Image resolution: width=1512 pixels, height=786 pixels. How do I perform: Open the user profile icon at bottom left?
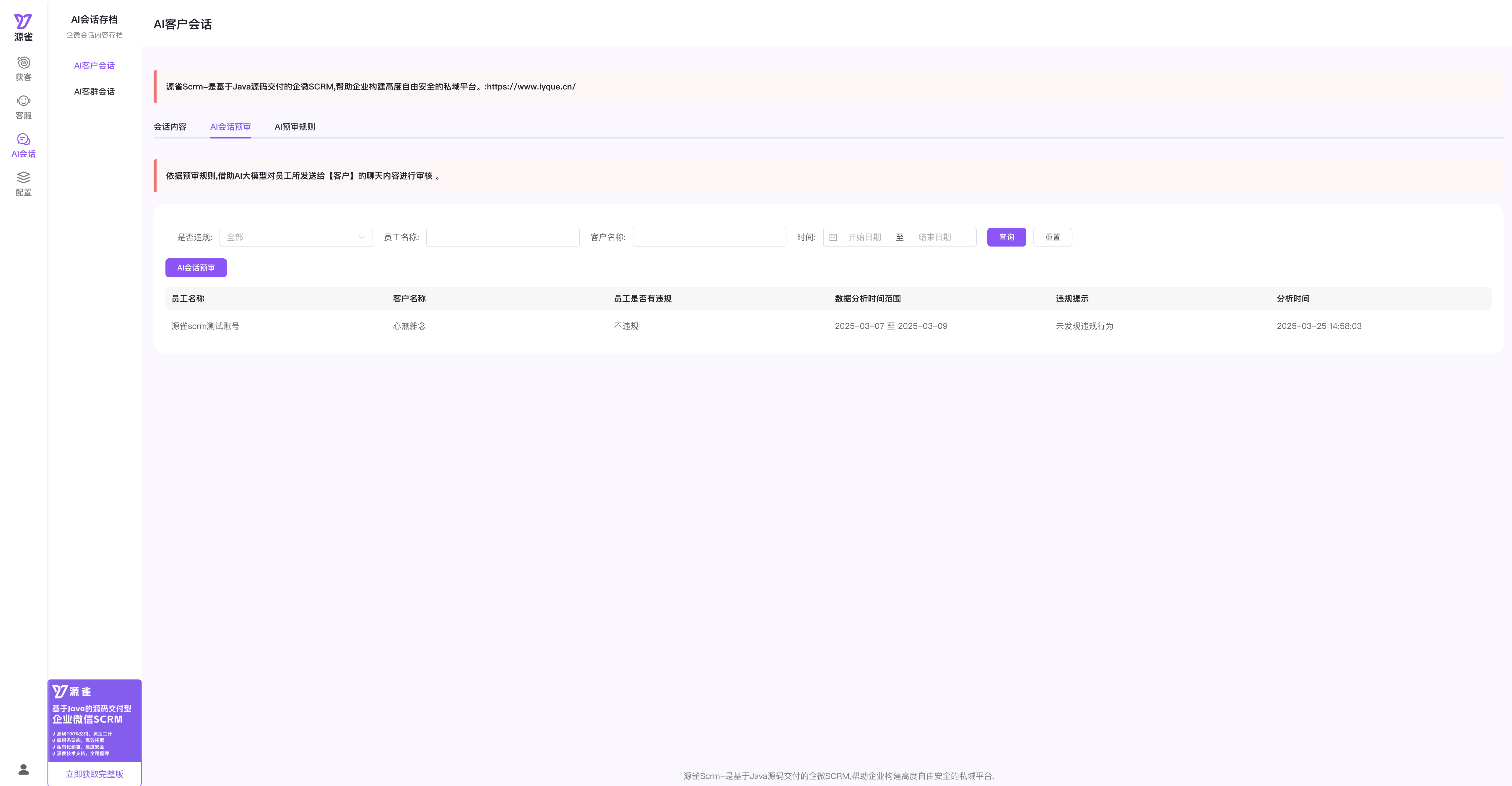tap(23, 769)
